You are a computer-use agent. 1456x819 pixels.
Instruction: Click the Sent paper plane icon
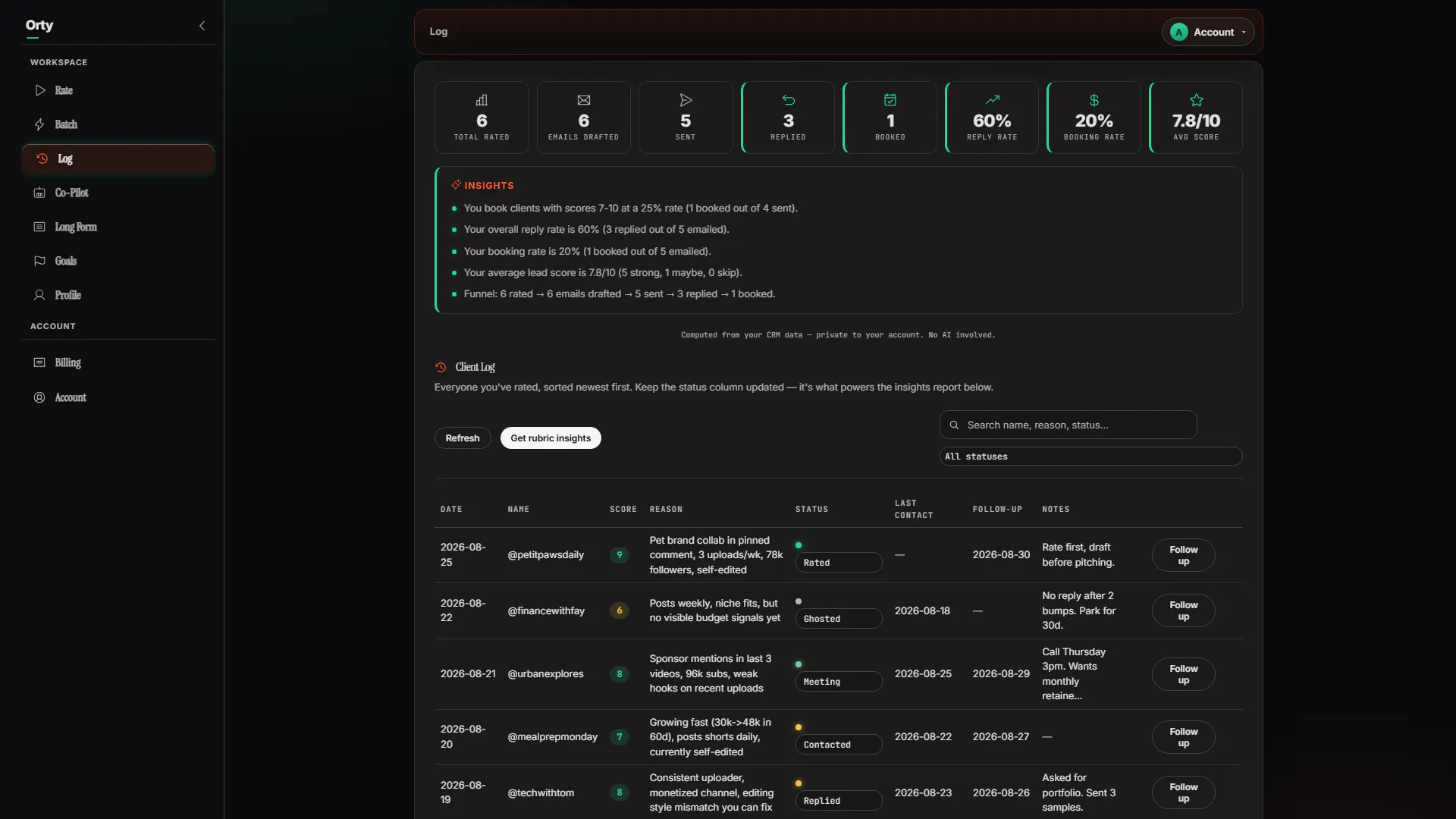pyautogui.click(x=686, y=100)
